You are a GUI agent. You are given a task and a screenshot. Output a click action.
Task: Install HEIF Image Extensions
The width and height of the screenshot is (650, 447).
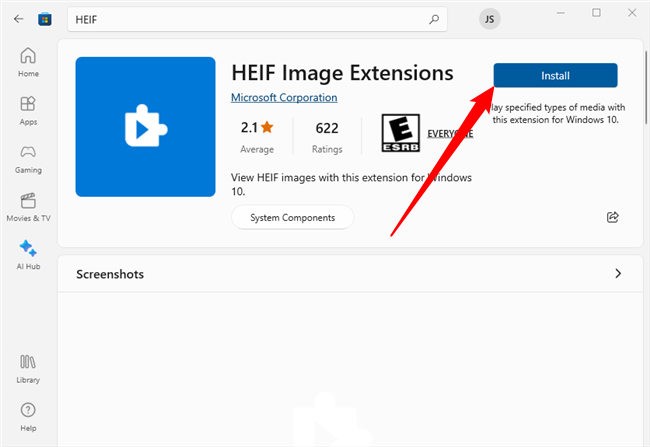click(555, 75)
